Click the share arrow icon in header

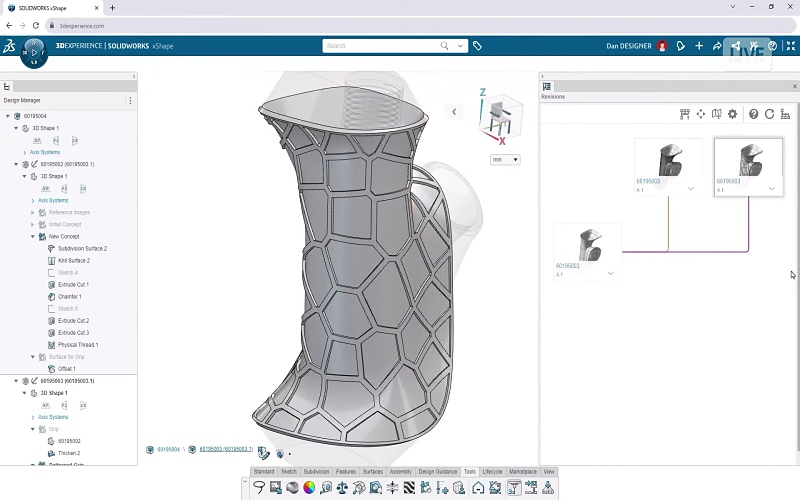click(x=718, y=46)
